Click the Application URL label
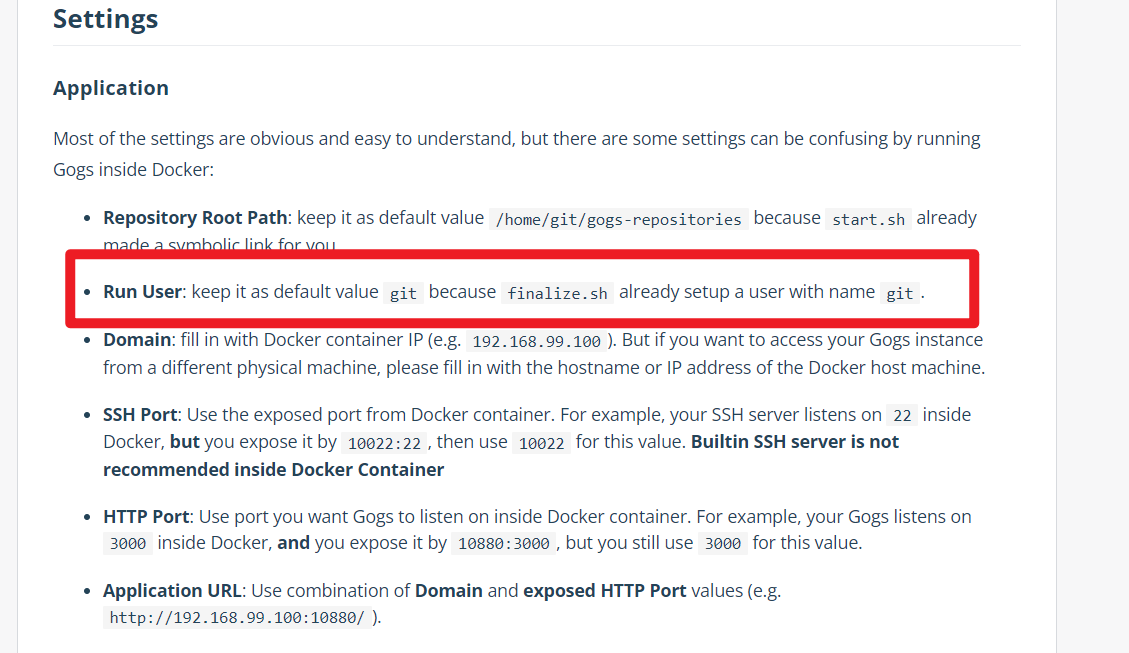 [172, 590]
